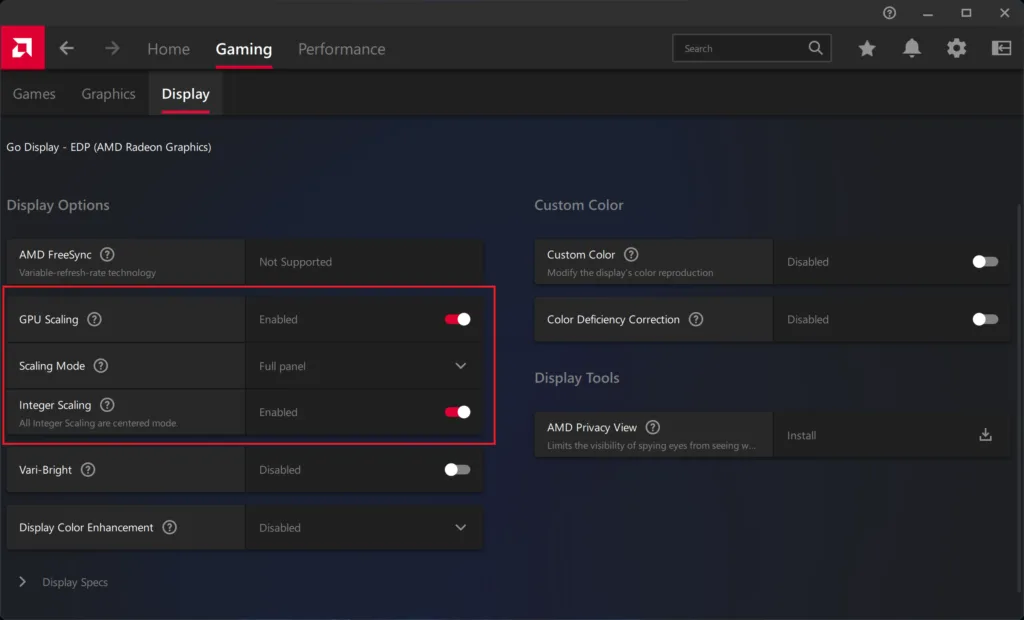
Task: Enable the Vari-Bright toggle
Action: [x=457, y=469]
